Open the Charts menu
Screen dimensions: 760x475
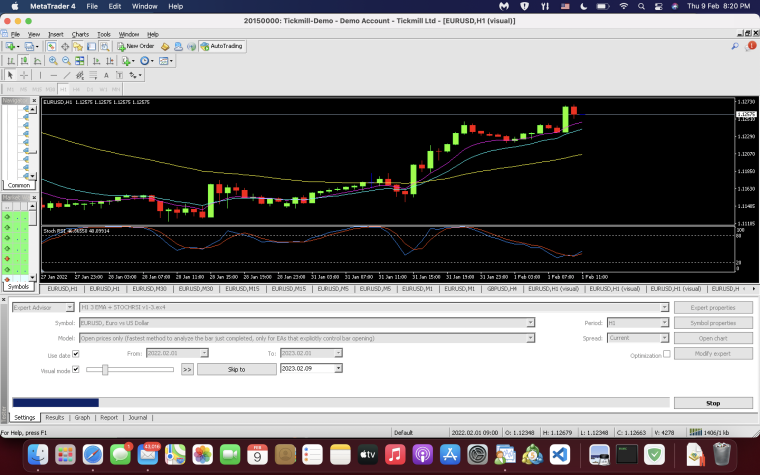click(x=80, y=34)
